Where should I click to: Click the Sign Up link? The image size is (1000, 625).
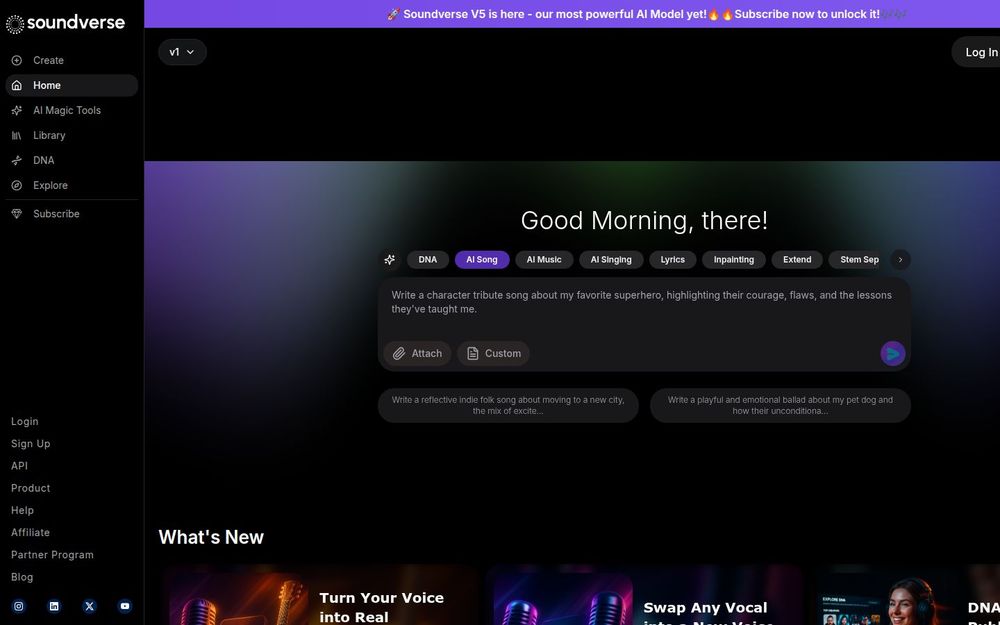(31, 444)
